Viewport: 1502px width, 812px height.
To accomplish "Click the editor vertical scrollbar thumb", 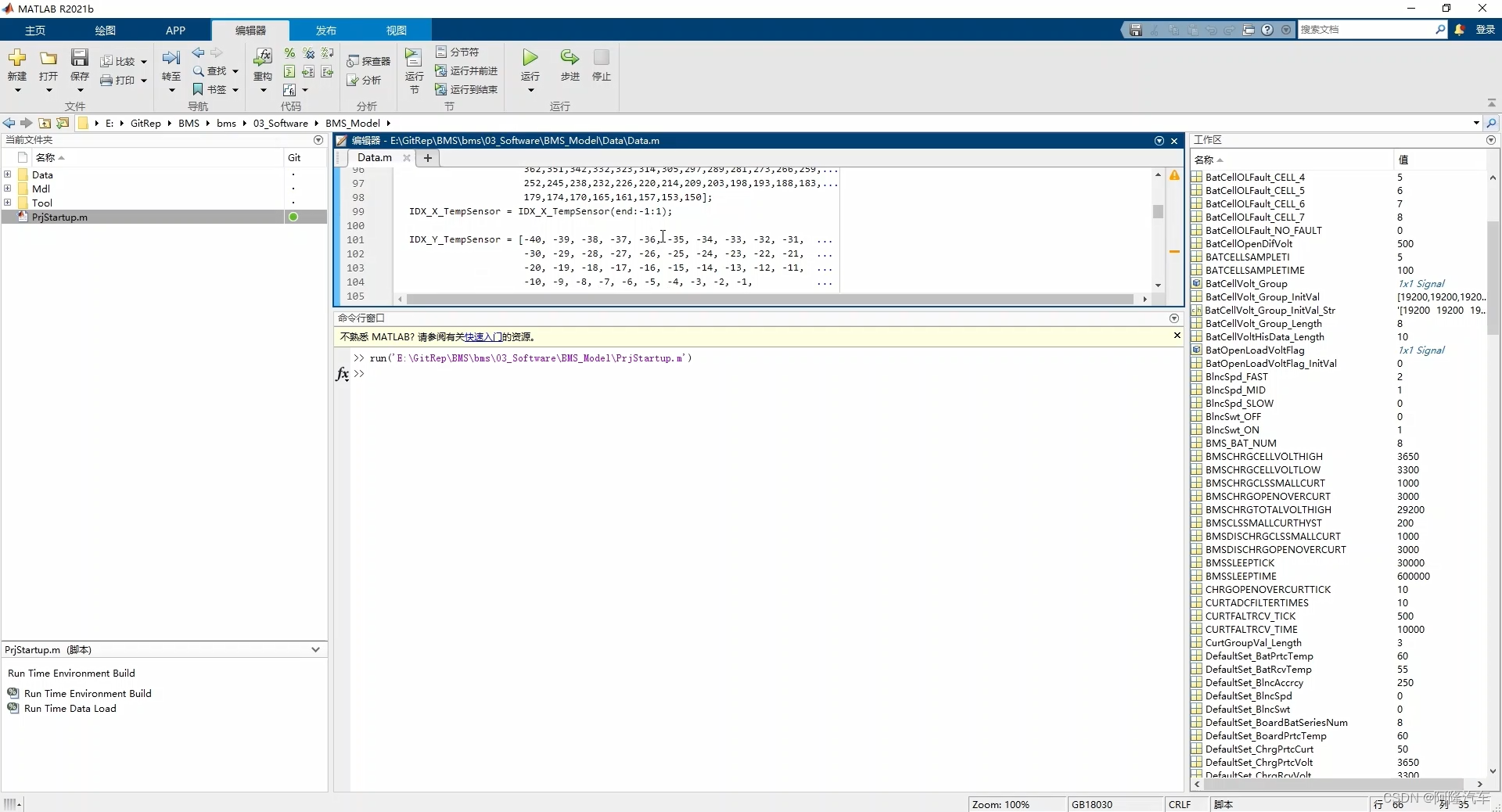I will pyautogui.click(x=1158, y=212).
